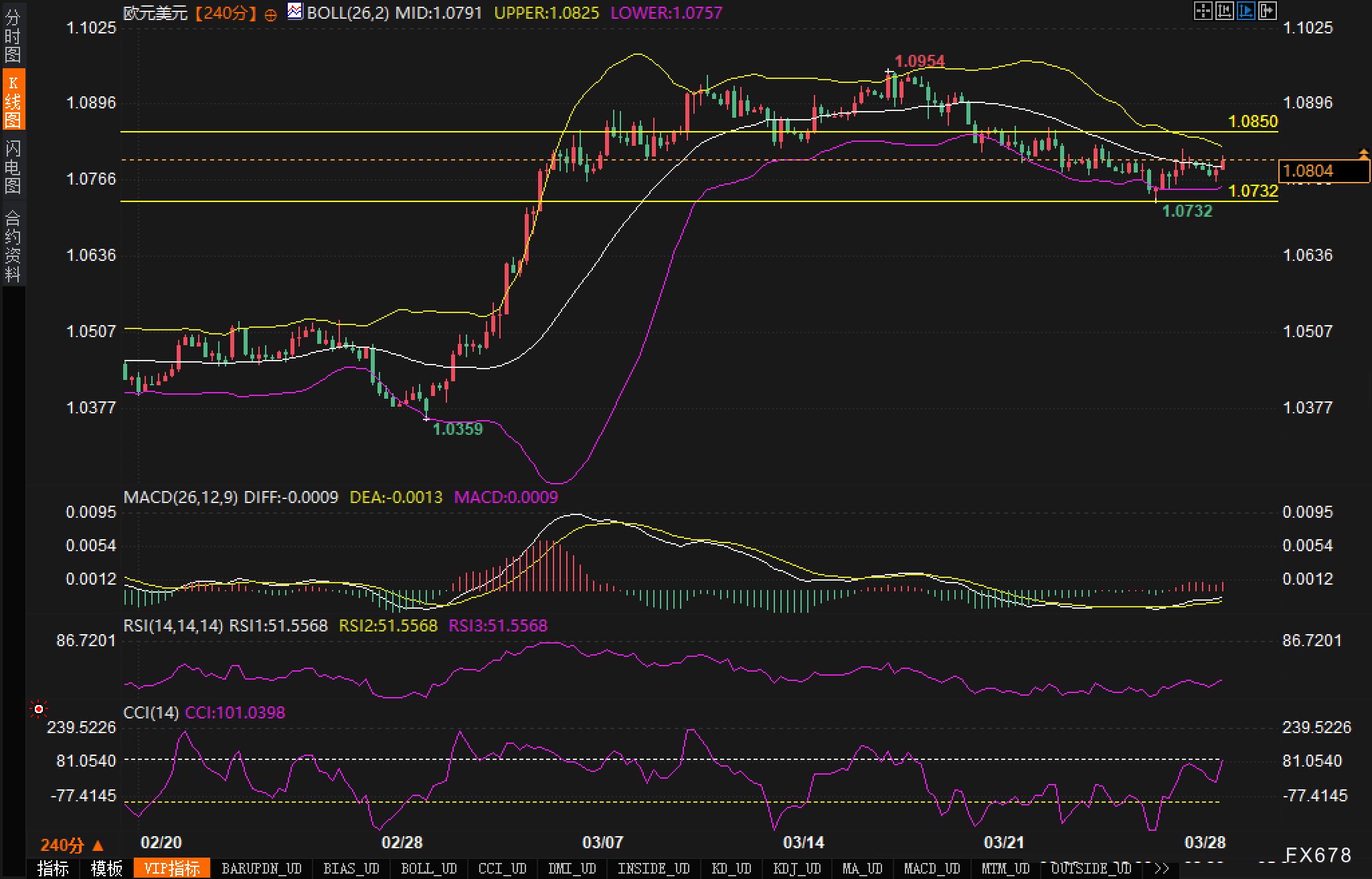This screenshot has width=1372, height=879.
Task: Click the BOLL indicator chart icon
Action: pos(294,11)
